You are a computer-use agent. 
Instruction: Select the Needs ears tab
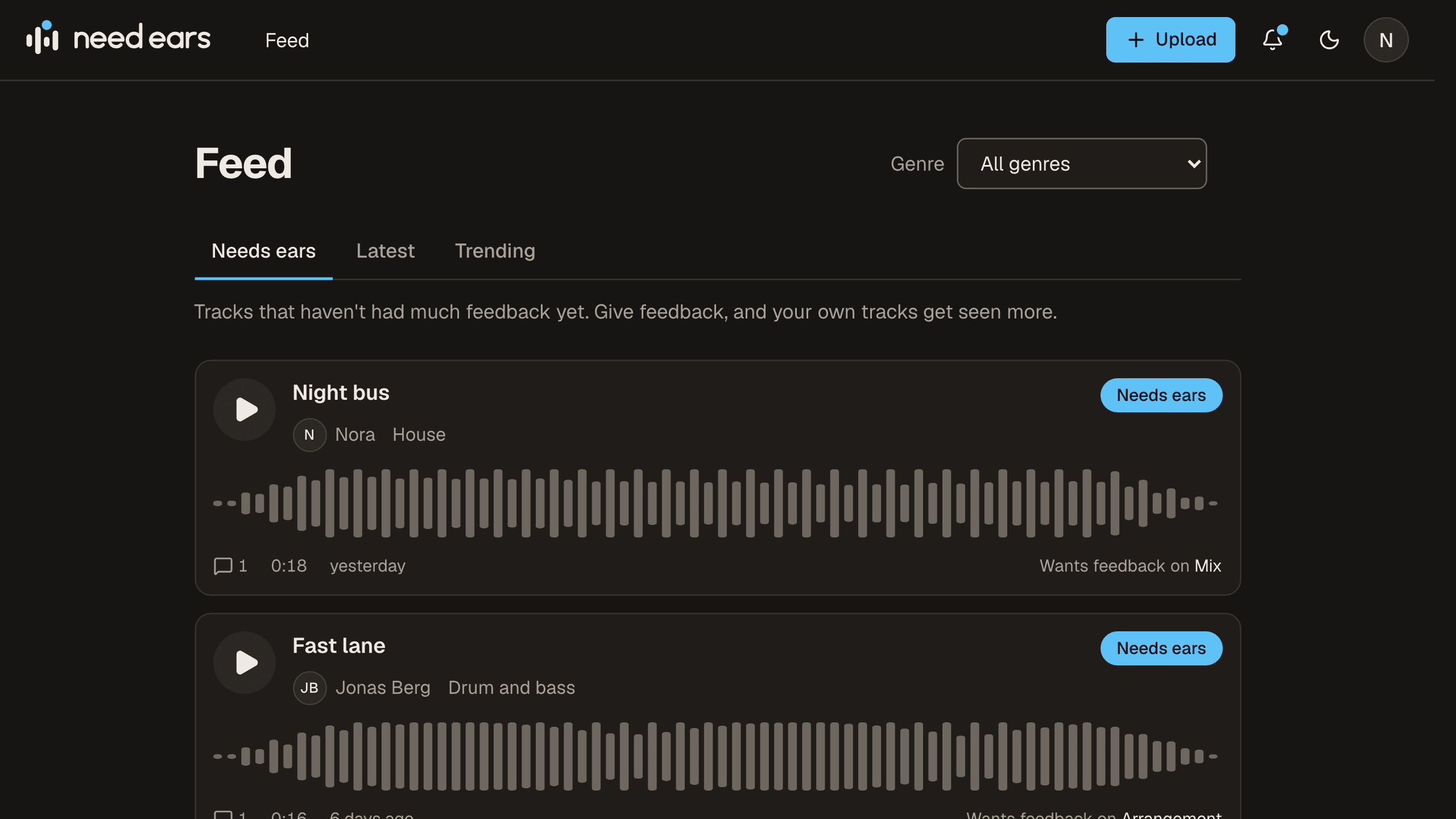[263, 251]
